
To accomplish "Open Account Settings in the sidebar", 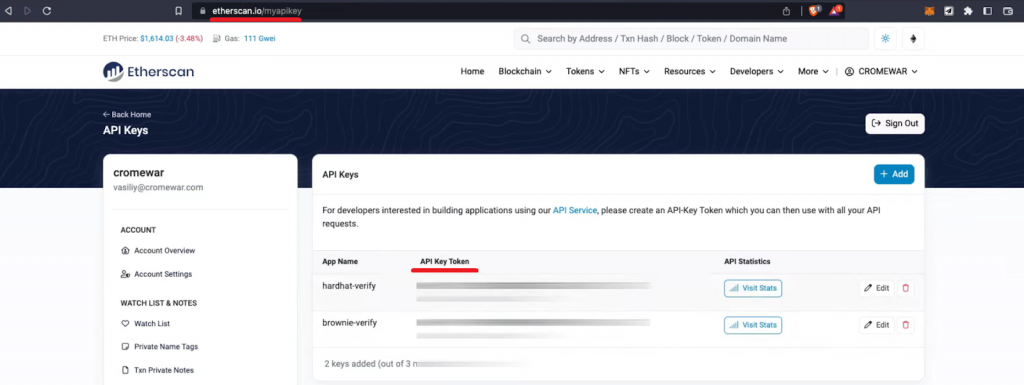I will [156, 274].
